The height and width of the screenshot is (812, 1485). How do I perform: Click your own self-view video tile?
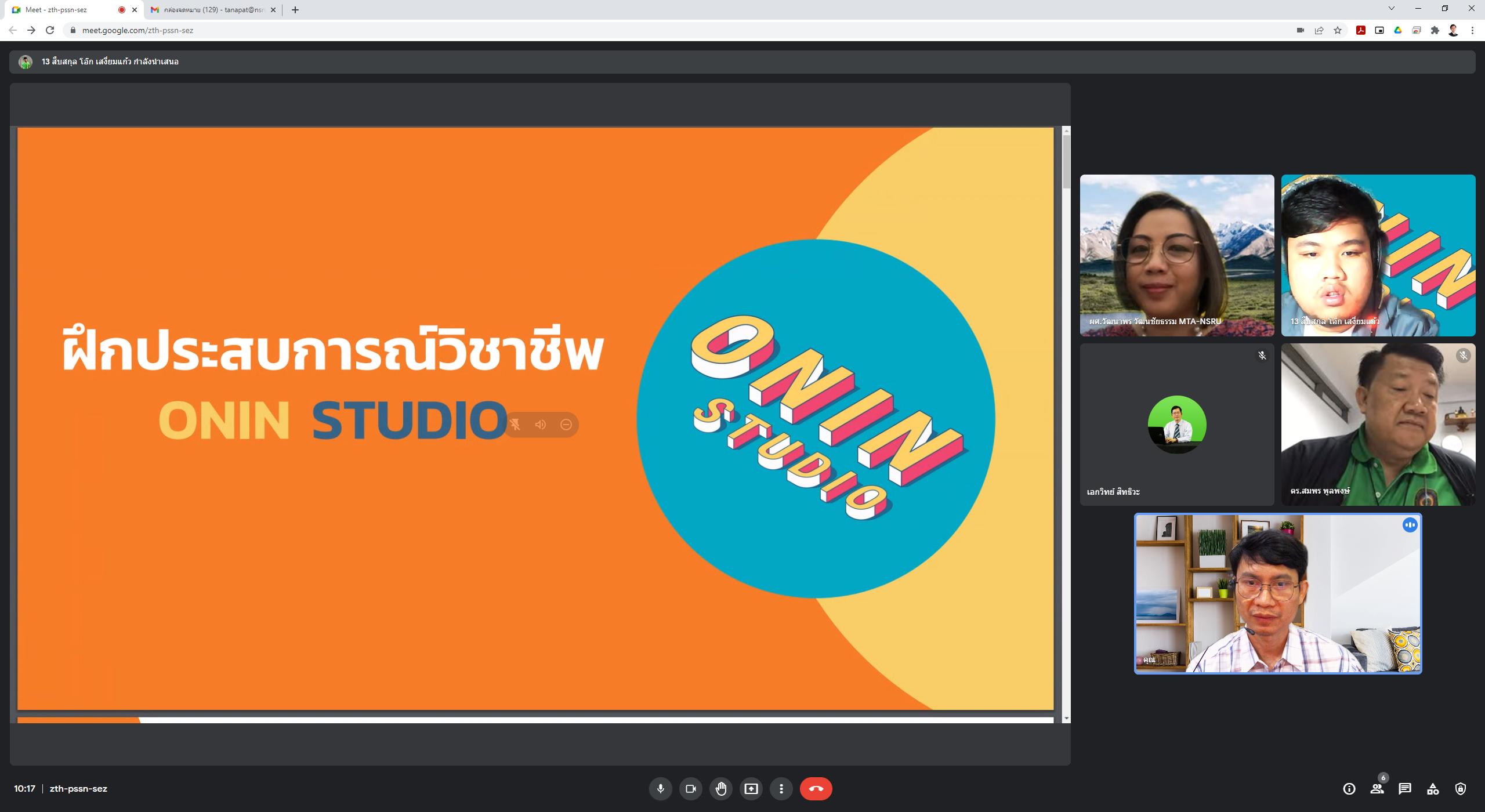tap(1278, 594)
